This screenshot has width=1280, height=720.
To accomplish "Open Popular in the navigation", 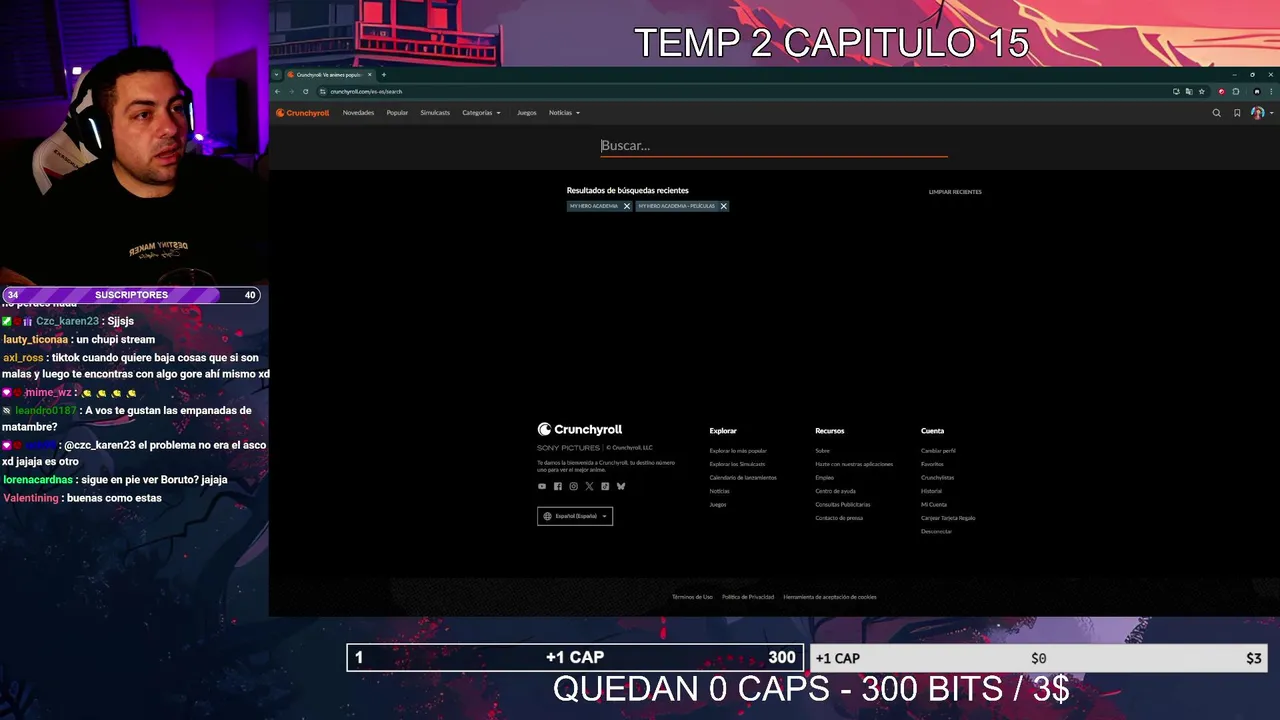I will (397, 113).
